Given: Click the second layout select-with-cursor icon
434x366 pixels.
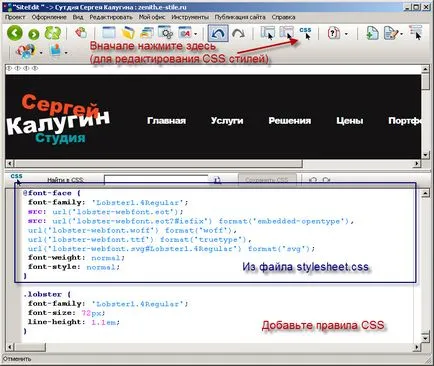Looking at the screenshot, I should point(287,33).
